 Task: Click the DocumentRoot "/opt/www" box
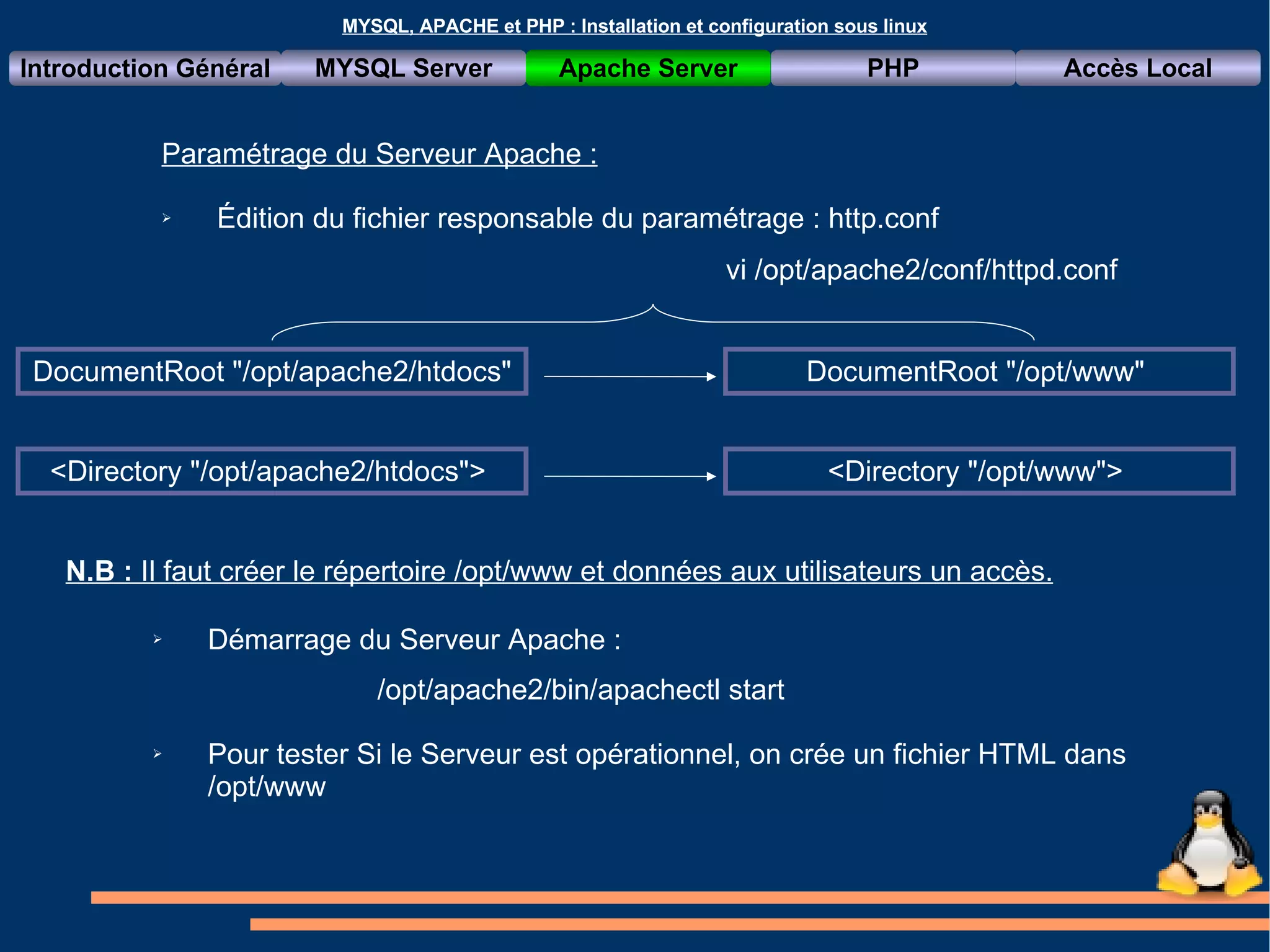pos(979,371)
